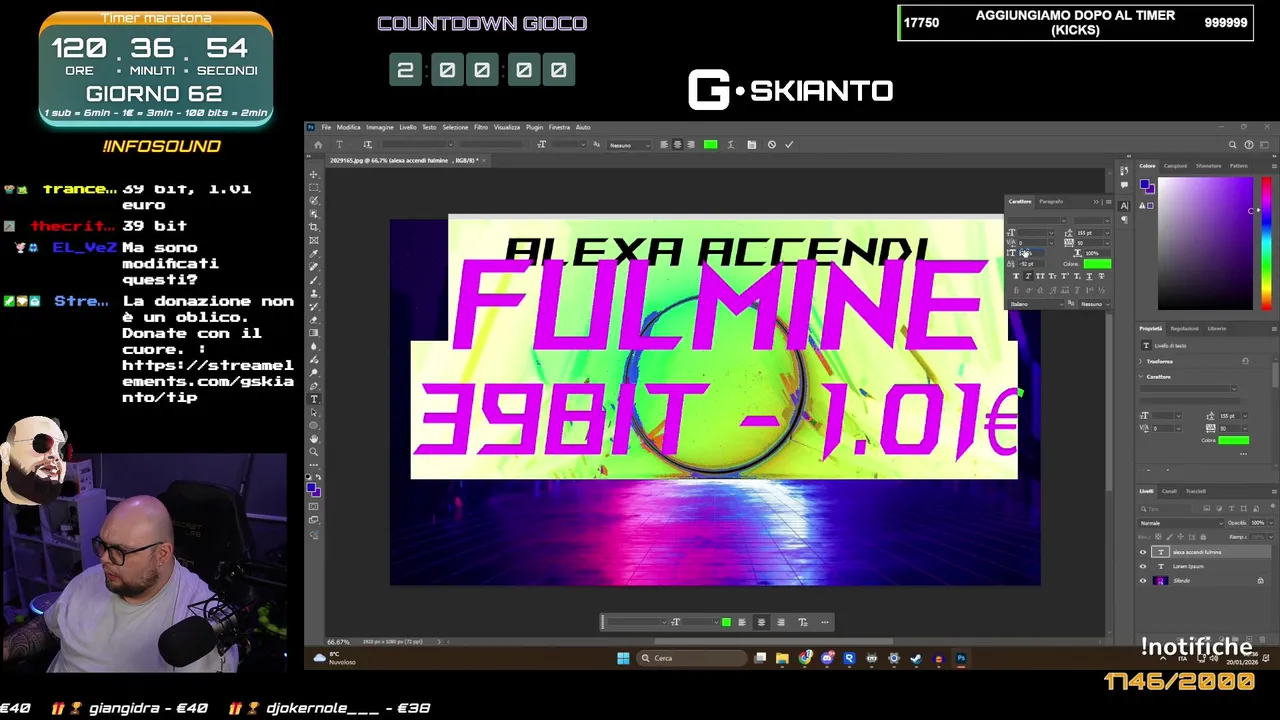The height and width of the screenshot is (720, 1280).
Task: Open Windows Start button
Action: point(623,658)
